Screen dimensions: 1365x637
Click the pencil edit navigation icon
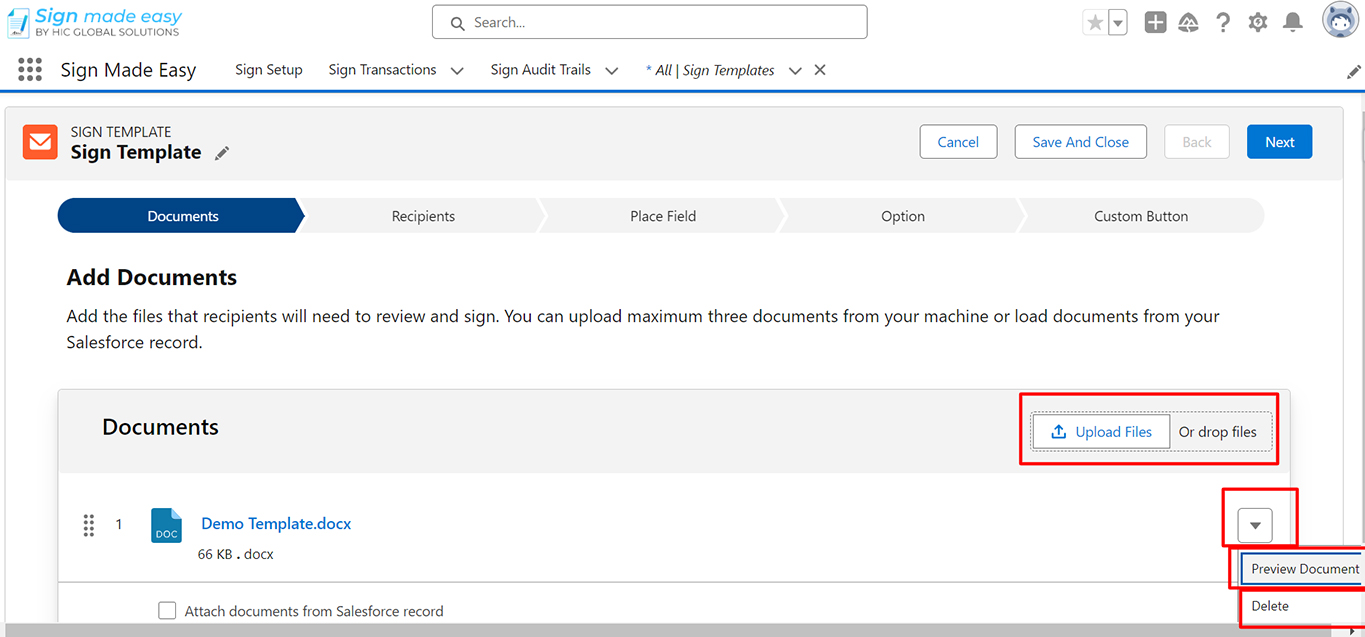point(1354,71)
